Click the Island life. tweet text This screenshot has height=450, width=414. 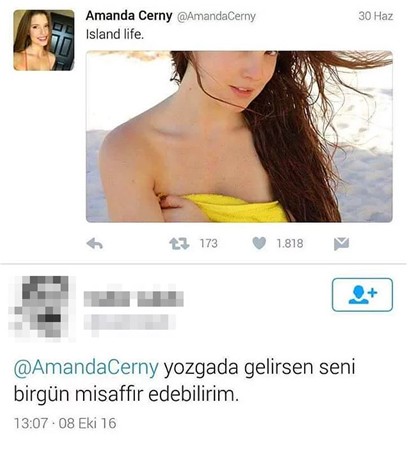[x=115, y=34]
